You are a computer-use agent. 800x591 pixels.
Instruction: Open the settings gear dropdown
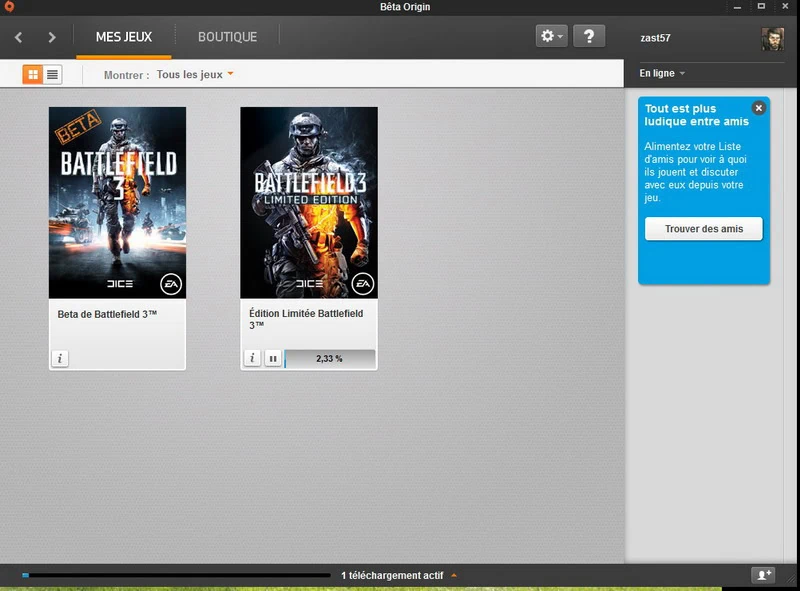point(551,37)
